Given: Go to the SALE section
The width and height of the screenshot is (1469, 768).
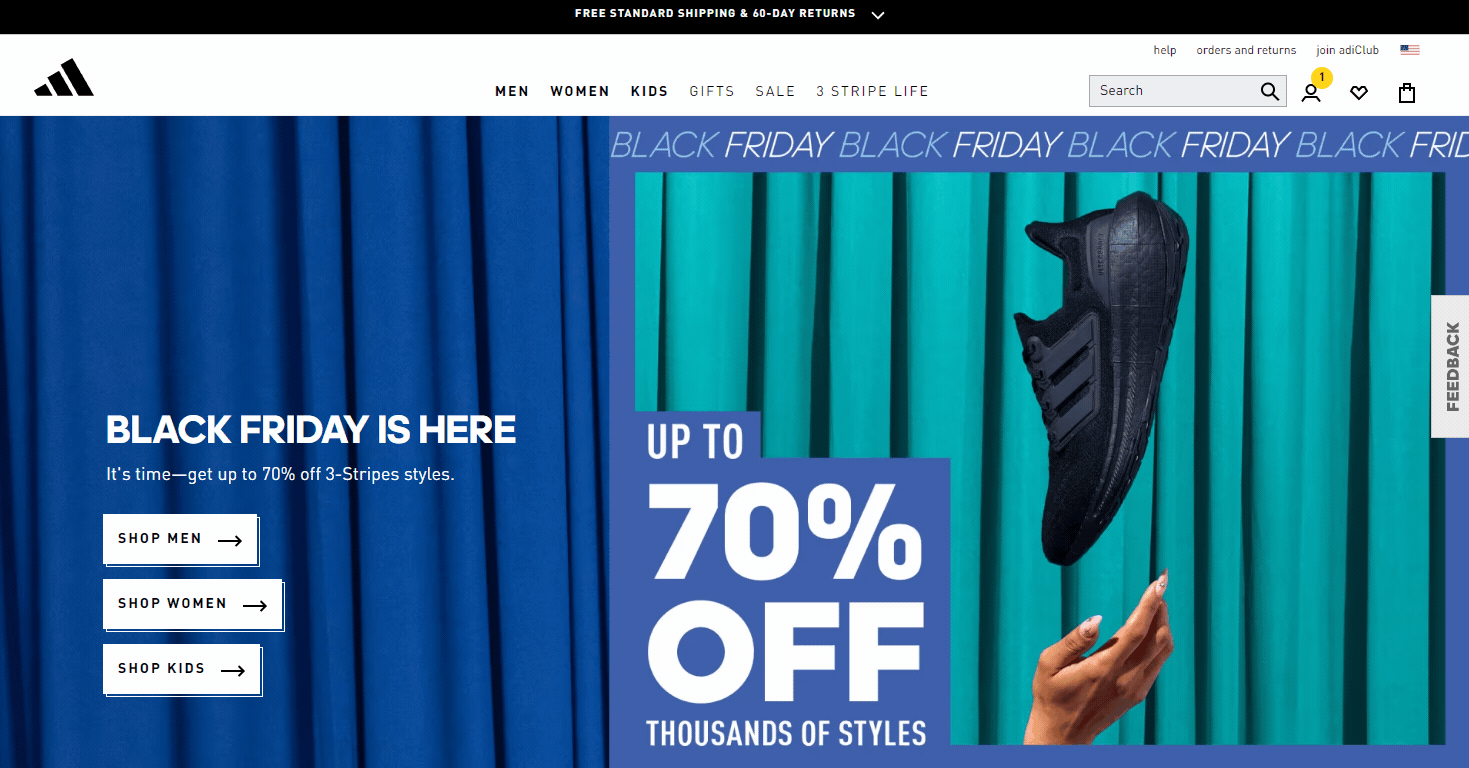Looking at the screenshot, I should (775, 91).
